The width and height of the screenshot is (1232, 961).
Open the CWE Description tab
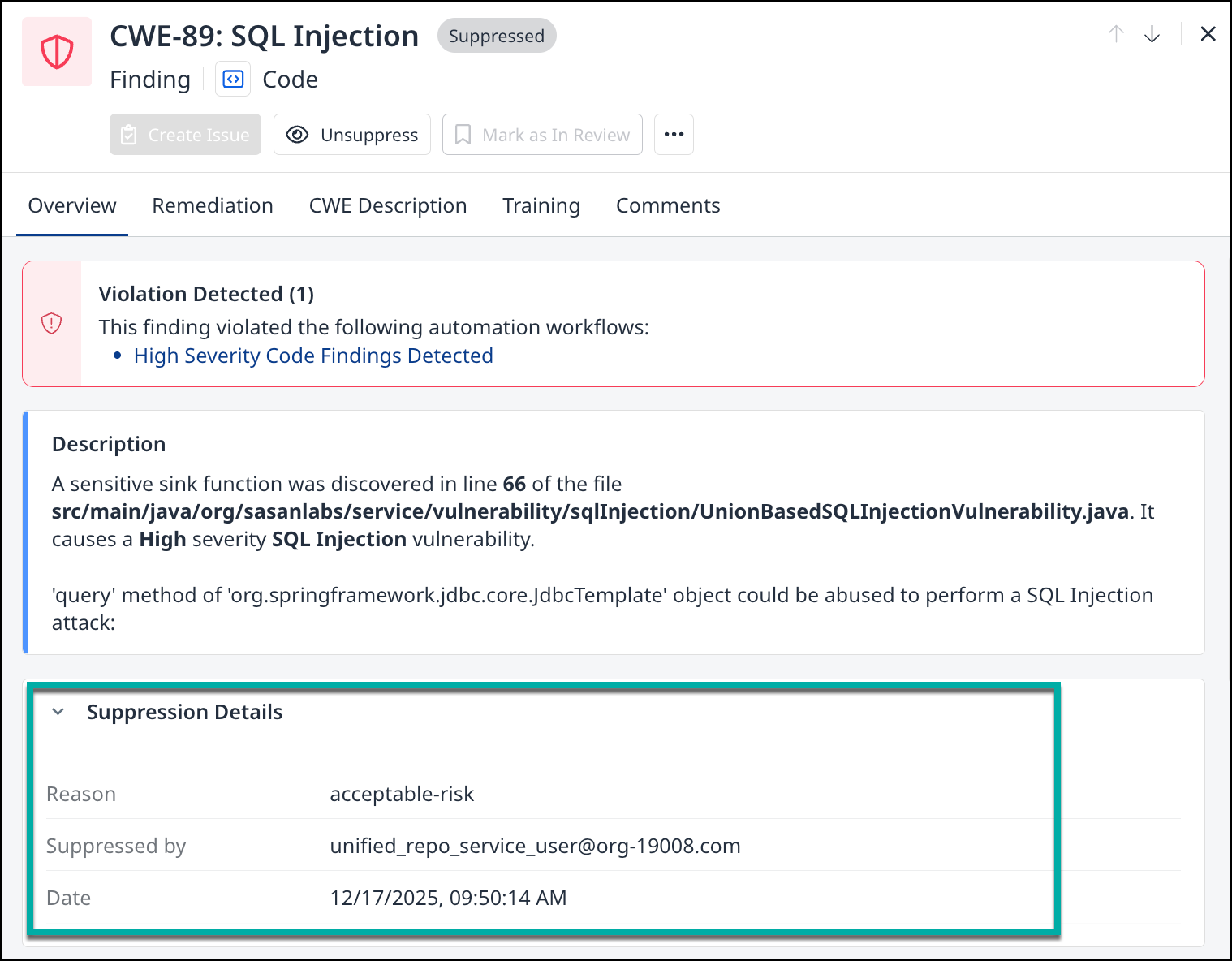click(x=388, y=206)
